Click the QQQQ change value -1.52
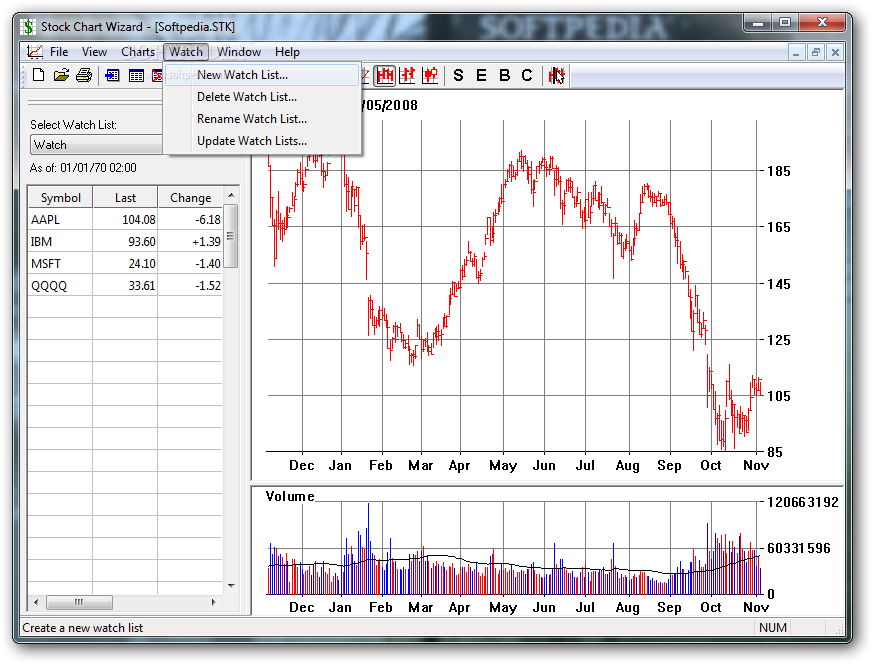 [x=208, y=286]
